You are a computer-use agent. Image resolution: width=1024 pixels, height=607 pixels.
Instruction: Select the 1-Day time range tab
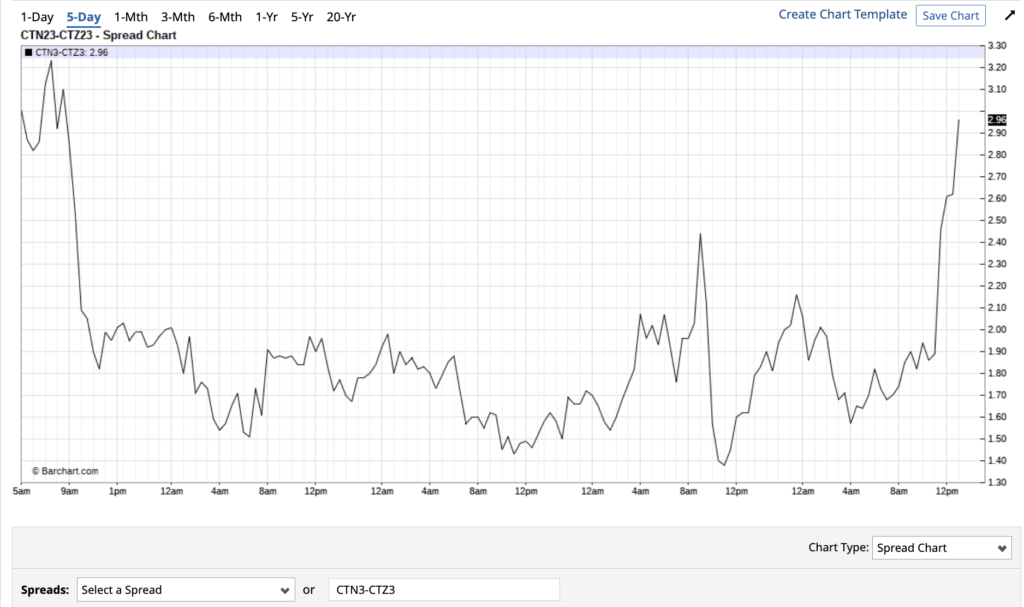pos(37,17)
